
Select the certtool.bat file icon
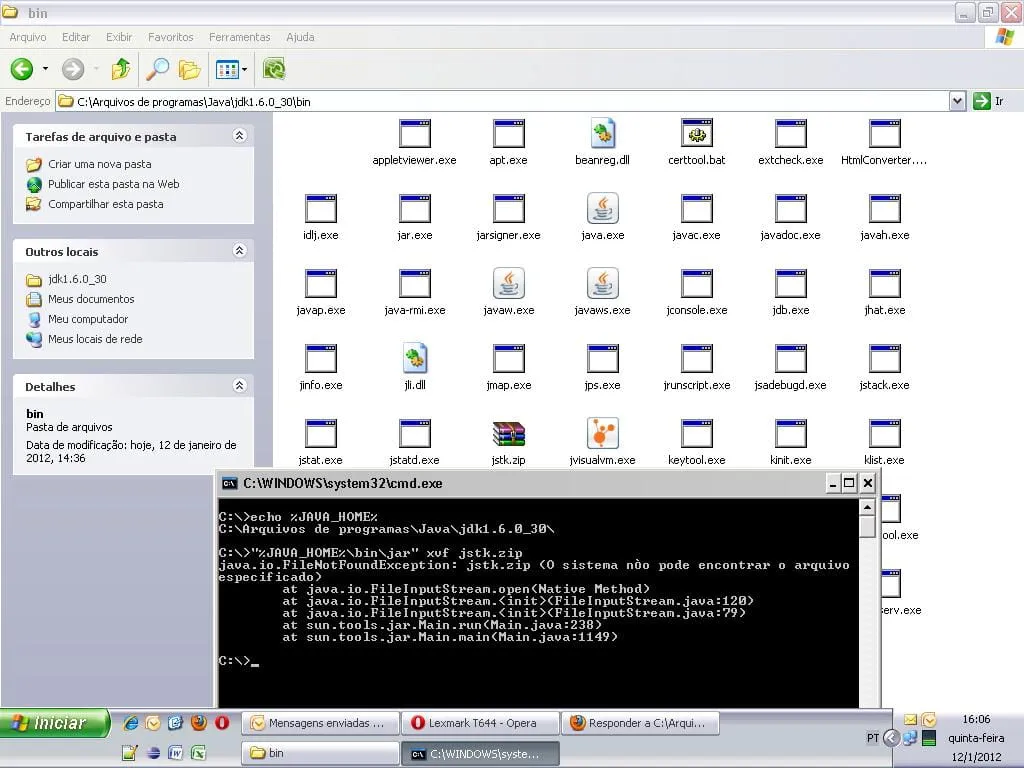coord(696,134)
